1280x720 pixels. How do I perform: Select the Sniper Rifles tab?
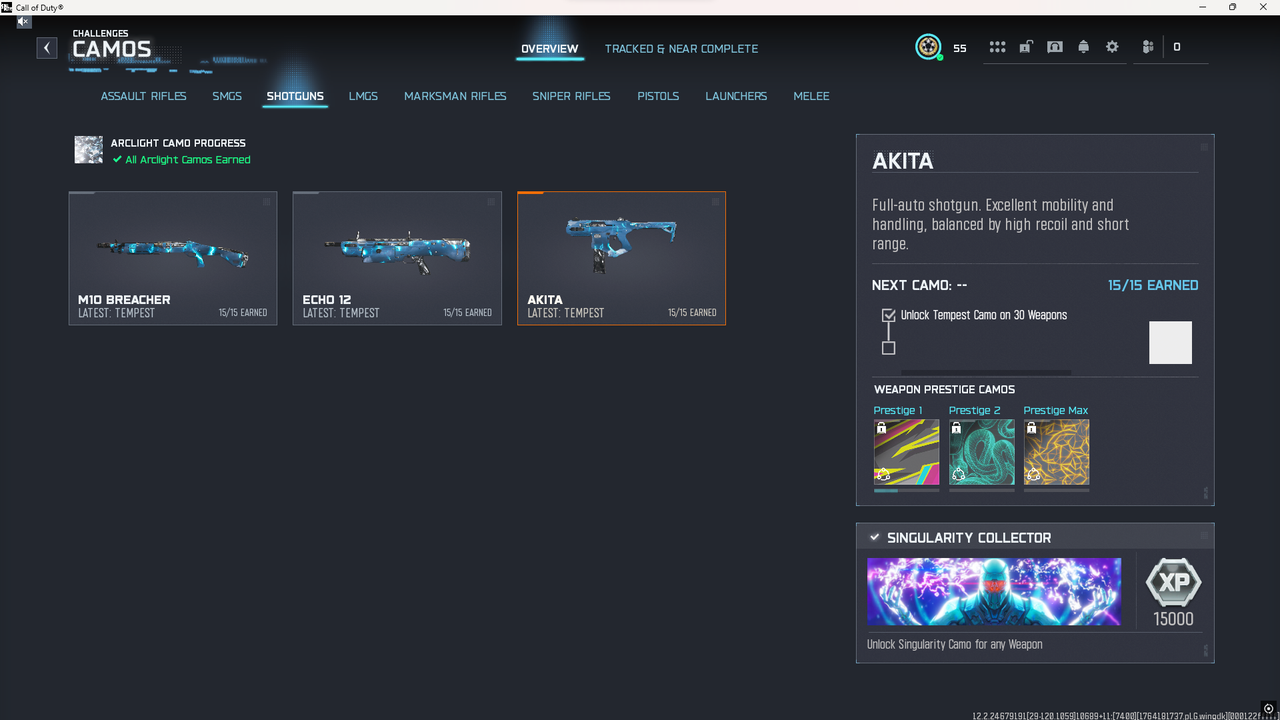(571, 96)
